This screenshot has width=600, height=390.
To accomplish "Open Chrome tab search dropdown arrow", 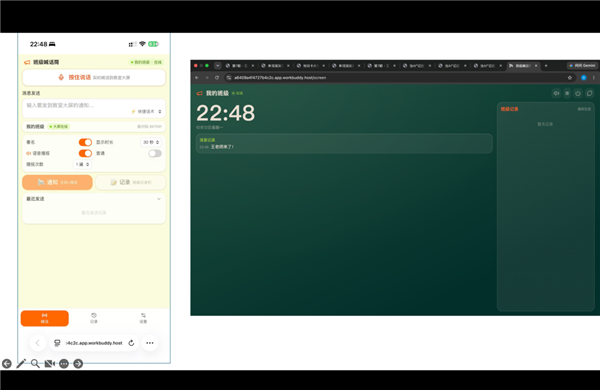I will tap(218, 65).
